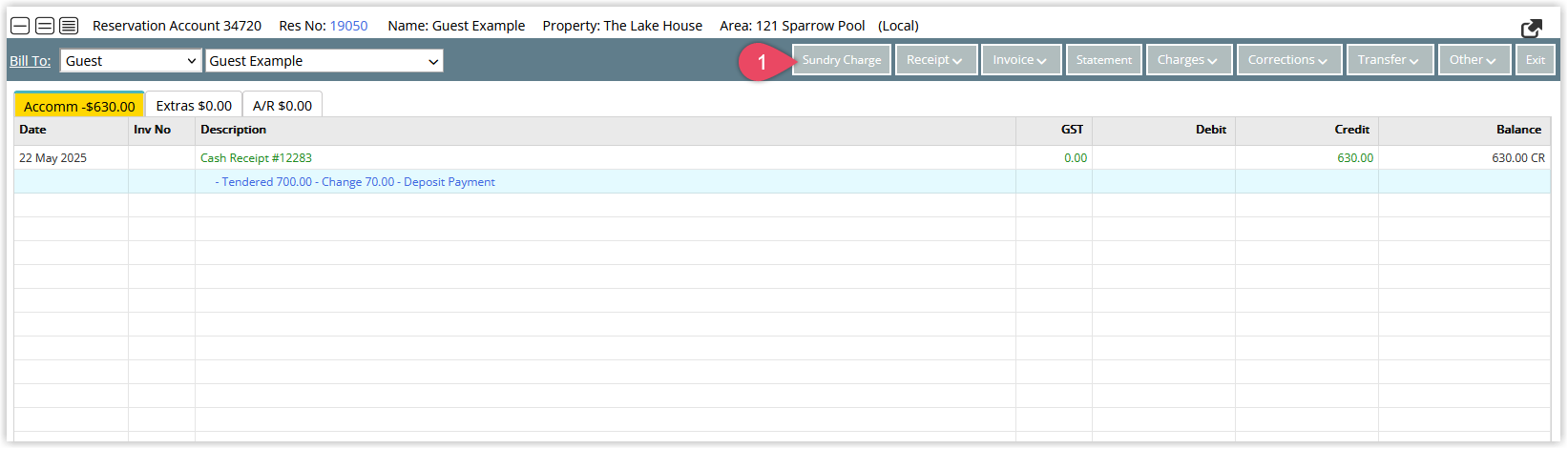Viewport: 1568px width, 449px height.
Task: Click the Exit button
Action: pyautogui.click(x=1536, y=60)
